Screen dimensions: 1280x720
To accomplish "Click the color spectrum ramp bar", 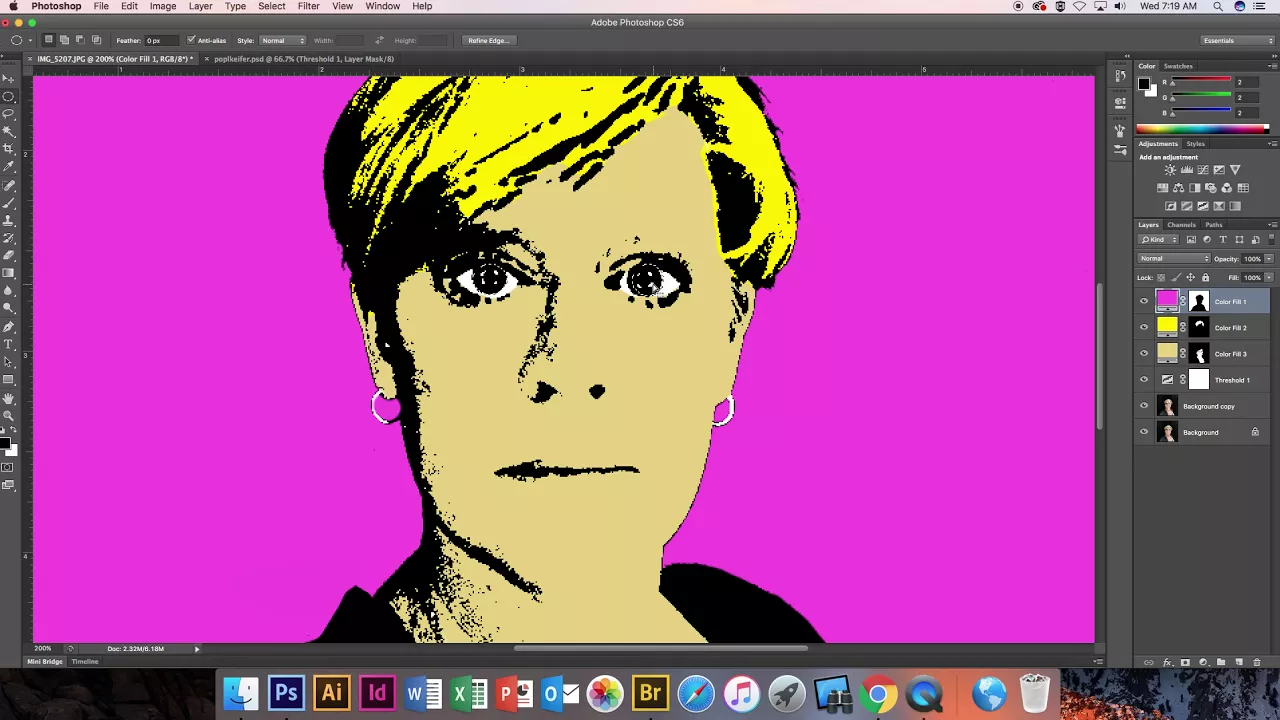I will point(1202,129).
